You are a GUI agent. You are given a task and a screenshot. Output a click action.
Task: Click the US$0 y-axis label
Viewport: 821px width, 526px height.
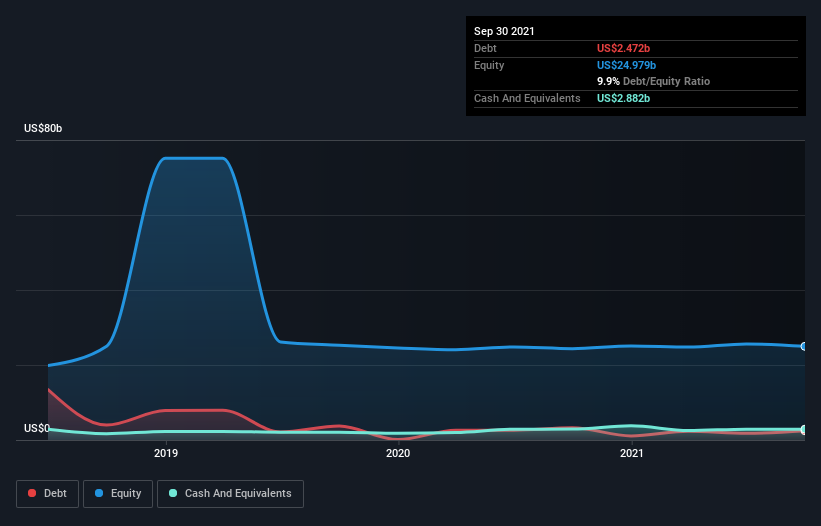[x=37, y=428]
